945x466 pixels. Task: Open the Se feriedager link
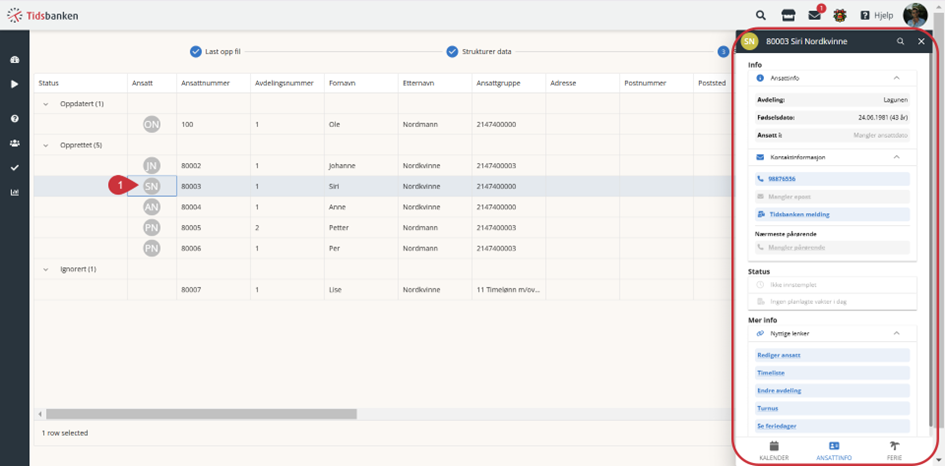(832, 426)
